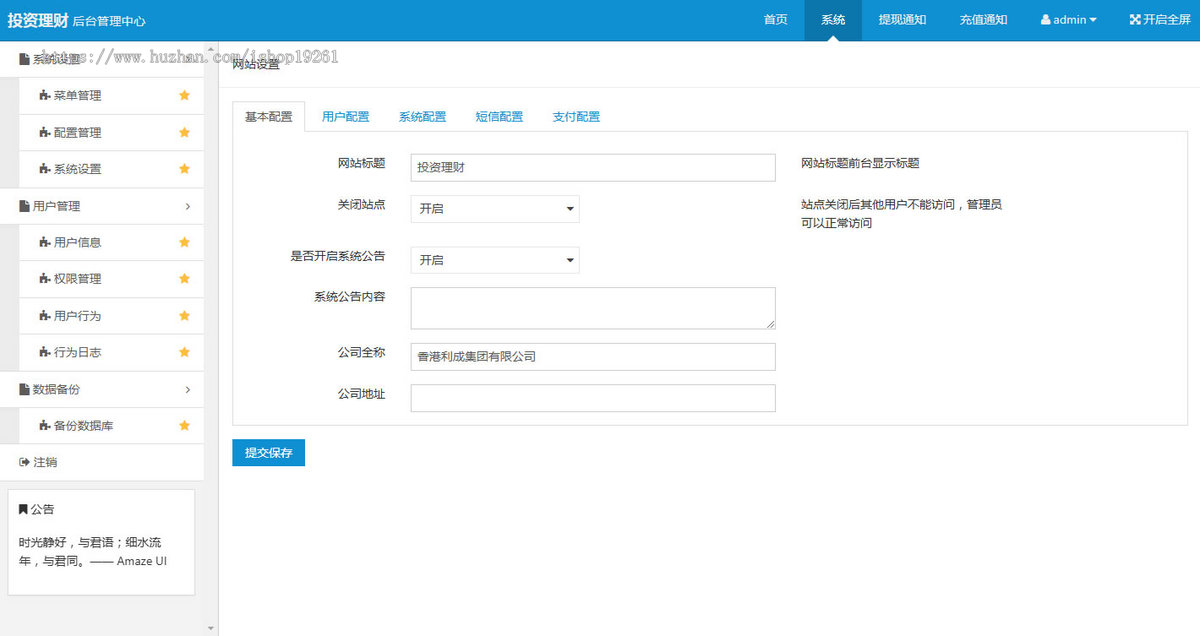This screenshot has height=636, width=1200.
Task: Click the star icon beside 用户信息
Action: coord(184,242)
